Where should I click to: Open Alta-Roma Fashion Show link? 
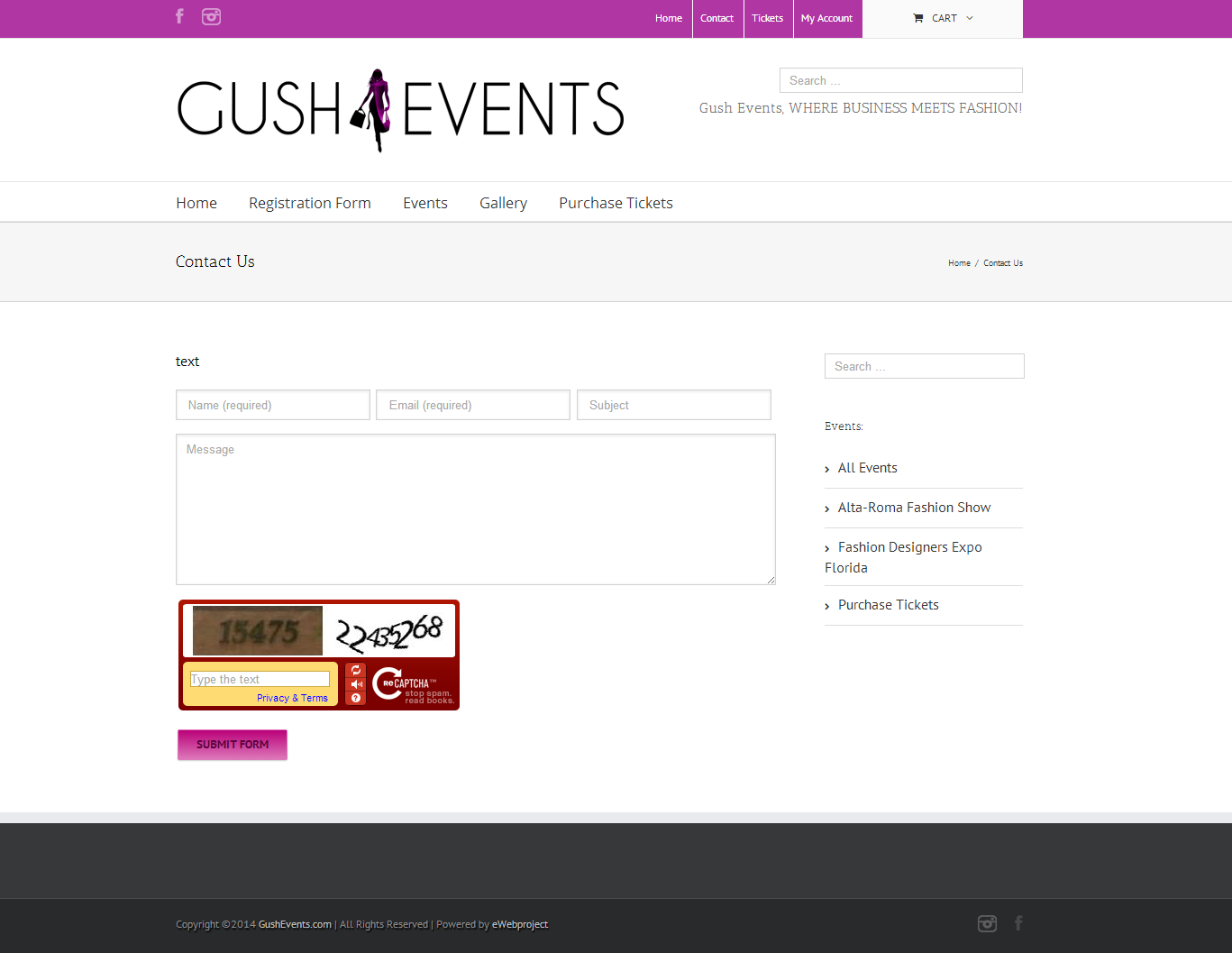914,508
